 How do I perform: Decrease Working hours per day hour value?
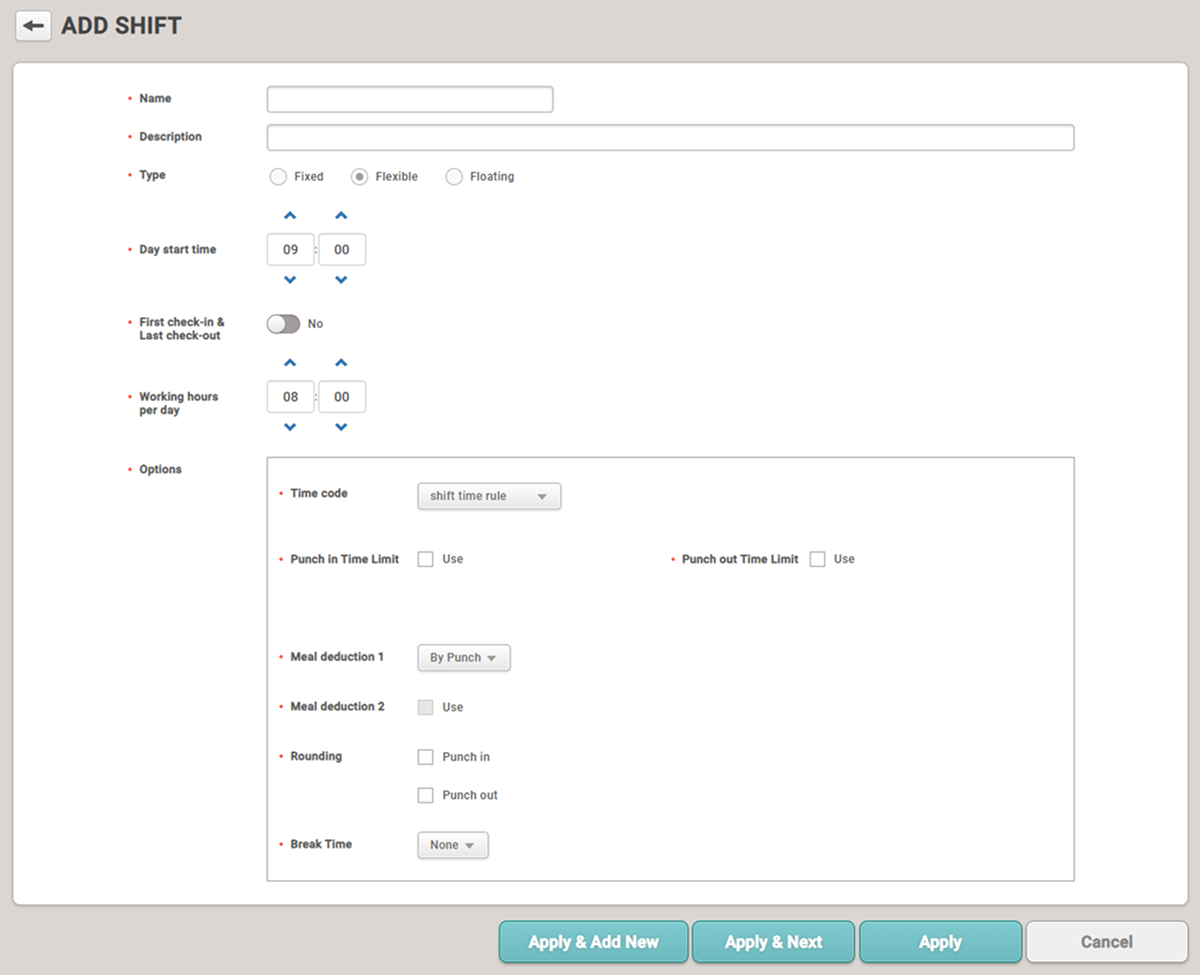pos(290,428)
